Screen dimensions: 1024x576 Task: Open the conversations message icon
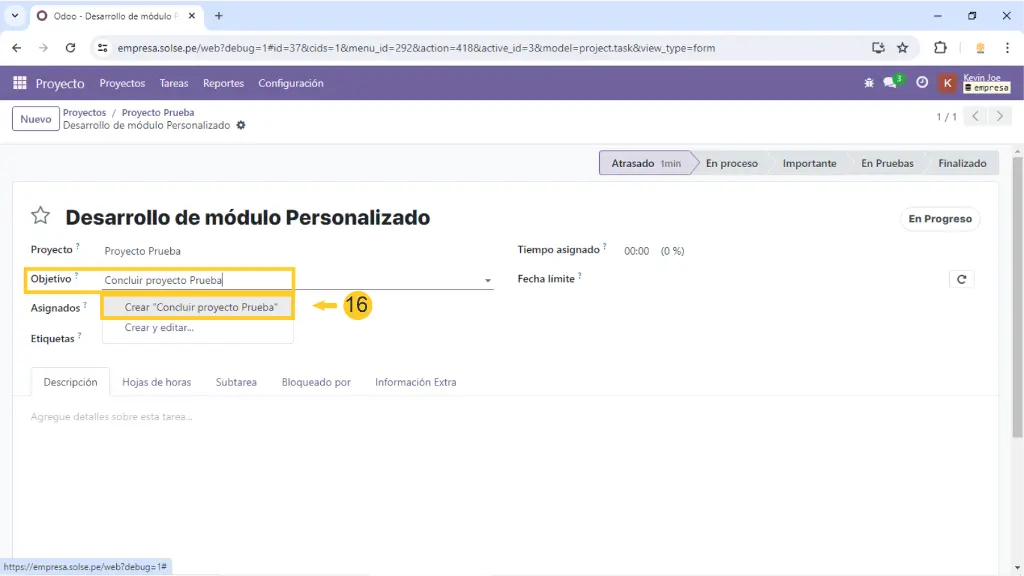[x=891, y=83]
